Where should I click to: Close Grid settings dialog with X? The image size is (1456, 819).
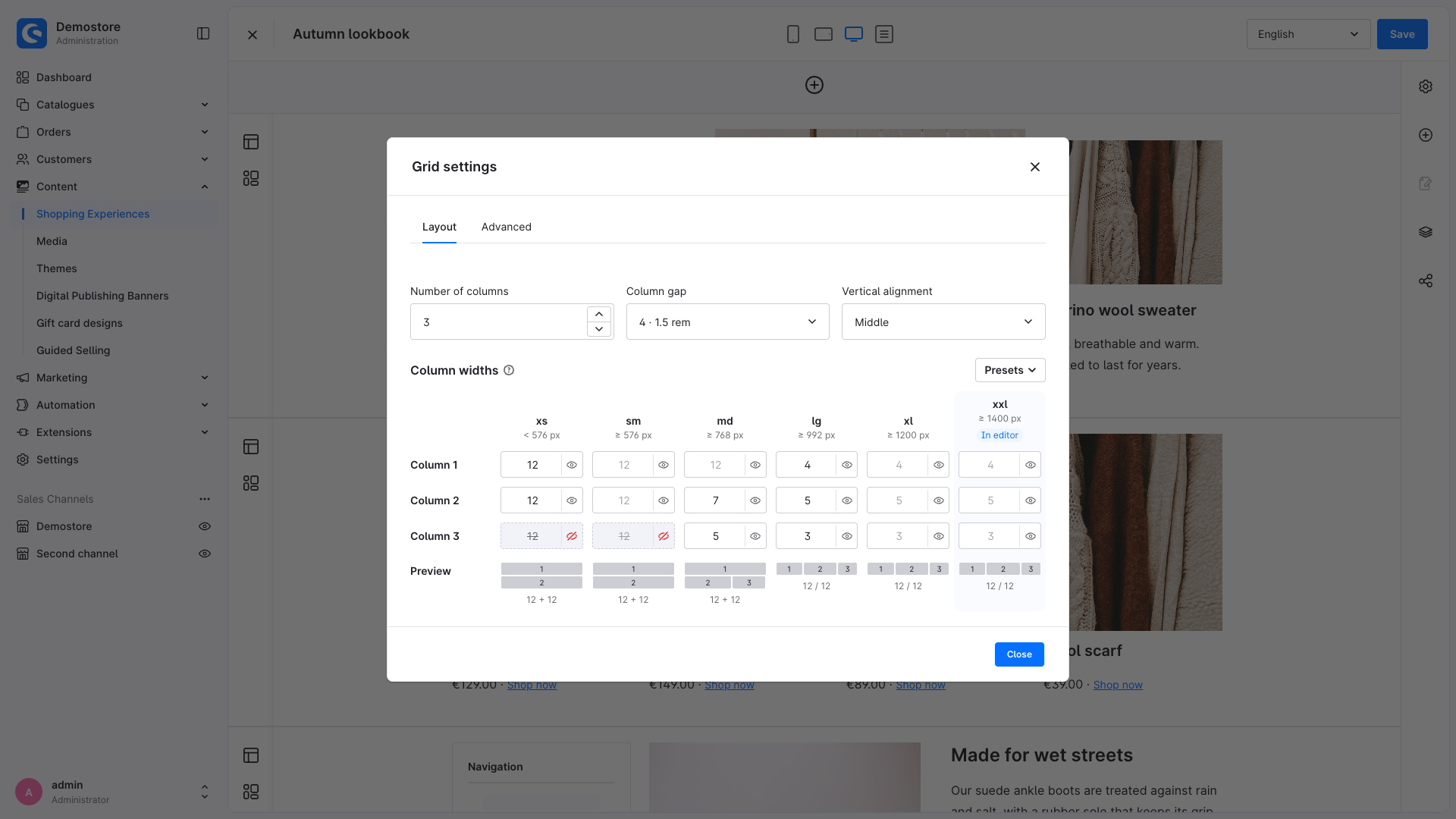1035,167
